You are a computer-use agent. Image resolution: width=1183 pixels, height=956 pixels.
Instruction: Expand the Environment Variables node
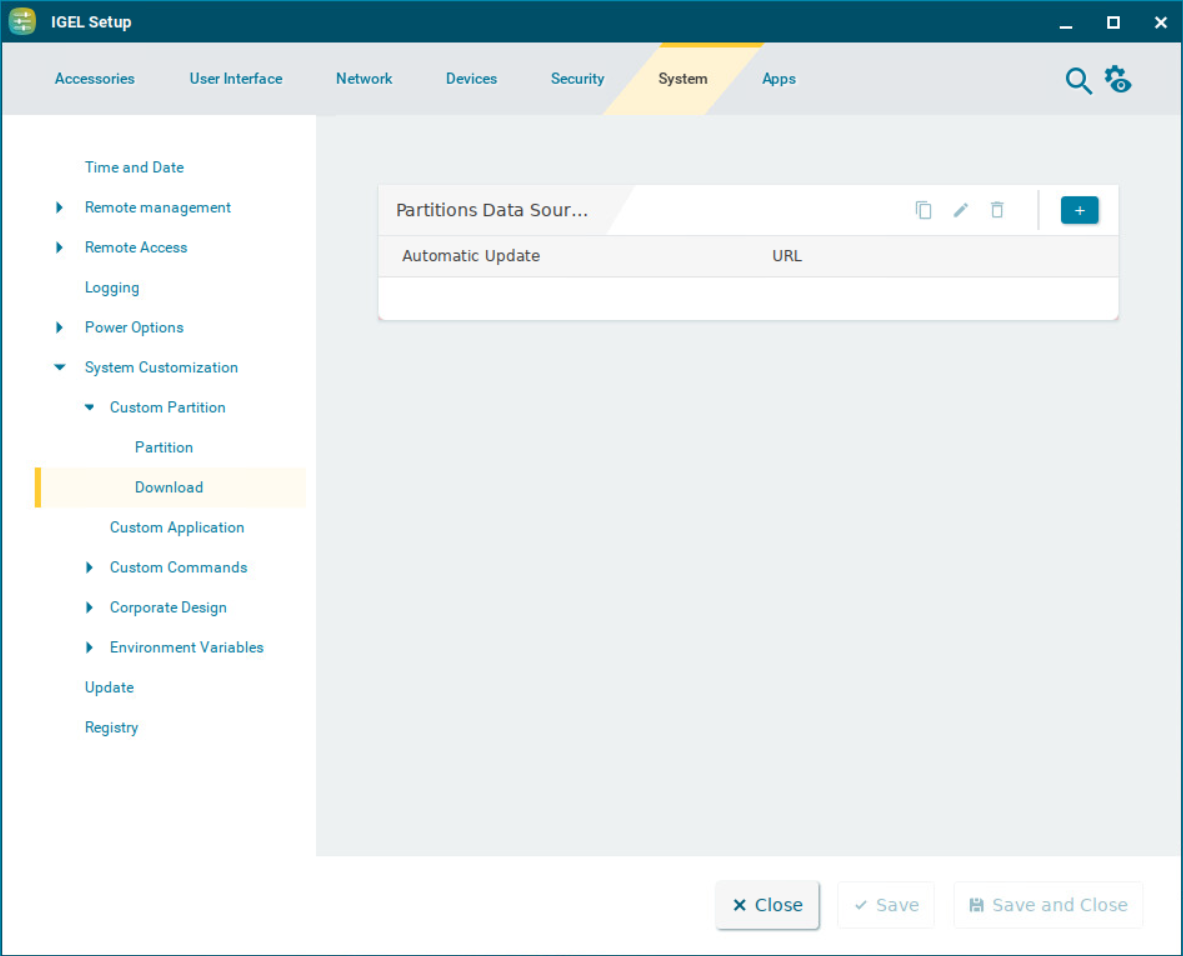pos(90,648)
